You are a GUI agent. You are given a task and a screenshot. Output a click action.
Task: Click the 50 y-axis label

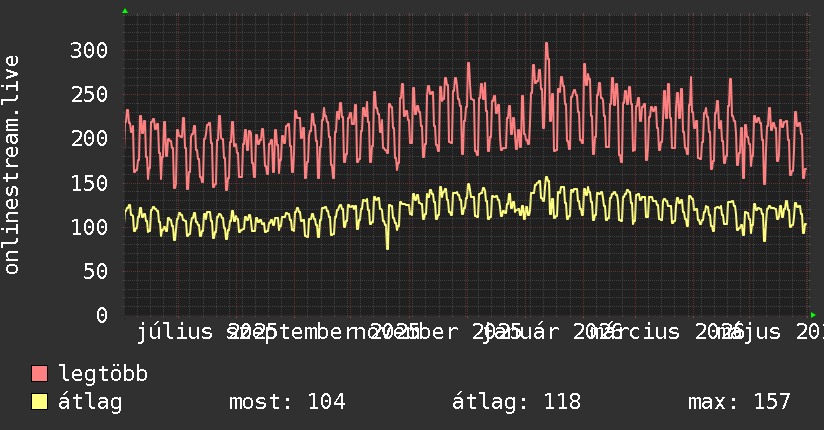(x=95, y=272)
